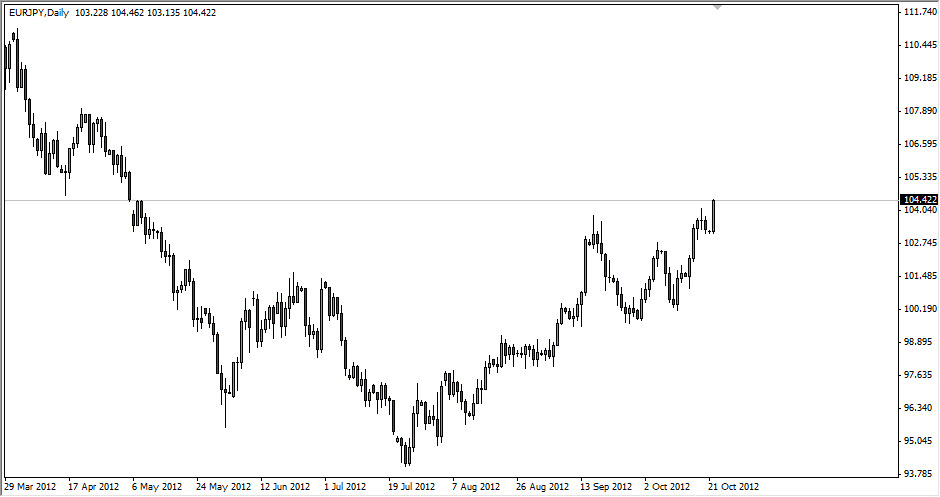Screen dimensions: 940x497
Task: Click the 7 Aug 2012 date label
Action: tap(476, 487)
